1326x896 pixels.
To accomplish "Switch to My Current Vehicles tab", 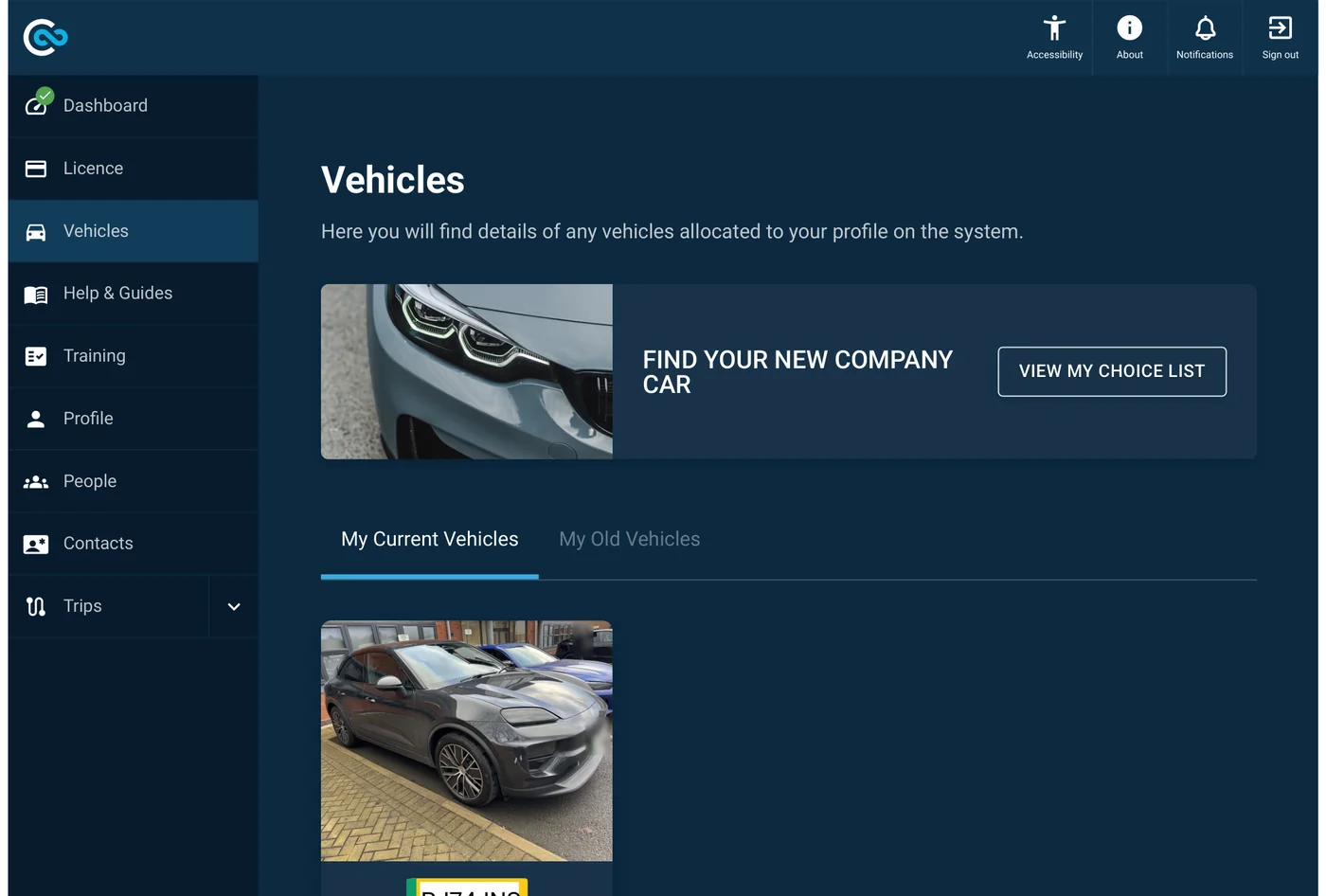I will [430, 540].
